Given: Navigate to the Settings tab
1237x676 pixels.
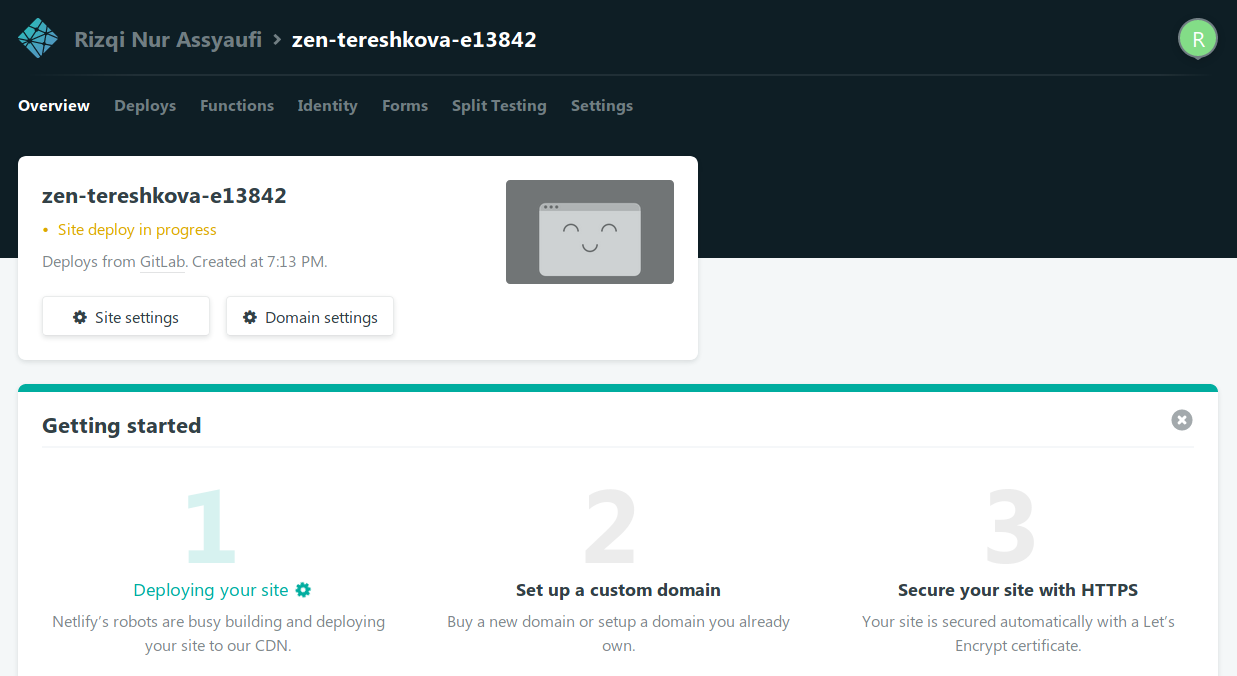Looking at the screenshot, I should [x=602, y=106].
